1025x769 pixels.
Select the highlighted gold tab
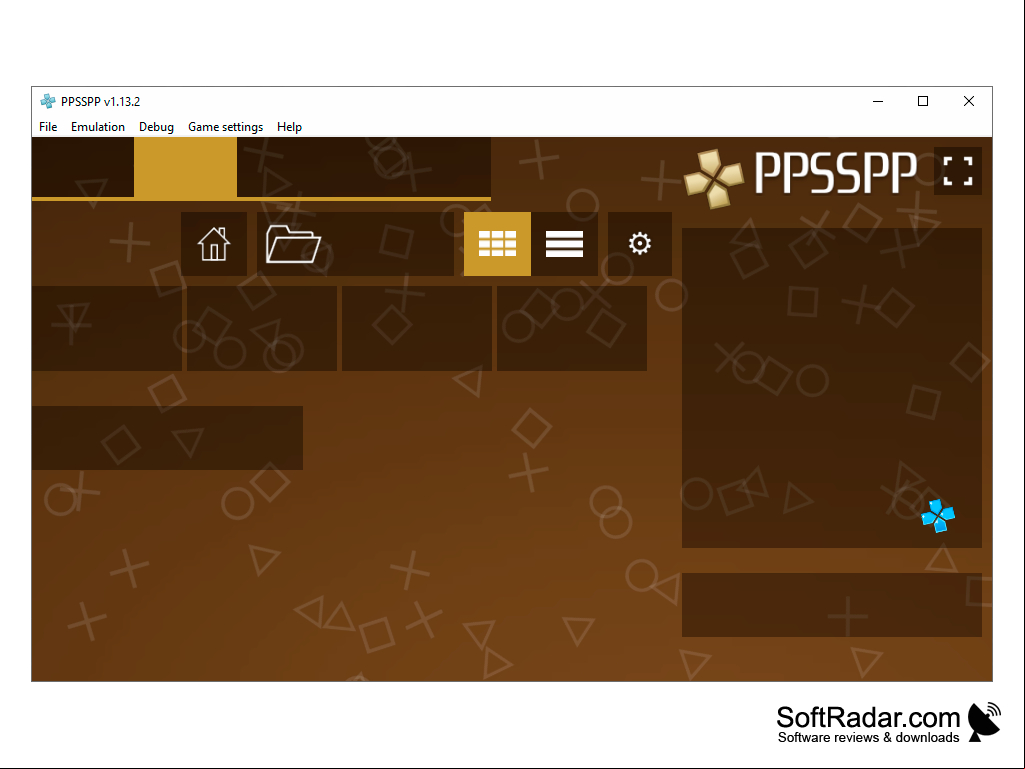click(185, 167)
